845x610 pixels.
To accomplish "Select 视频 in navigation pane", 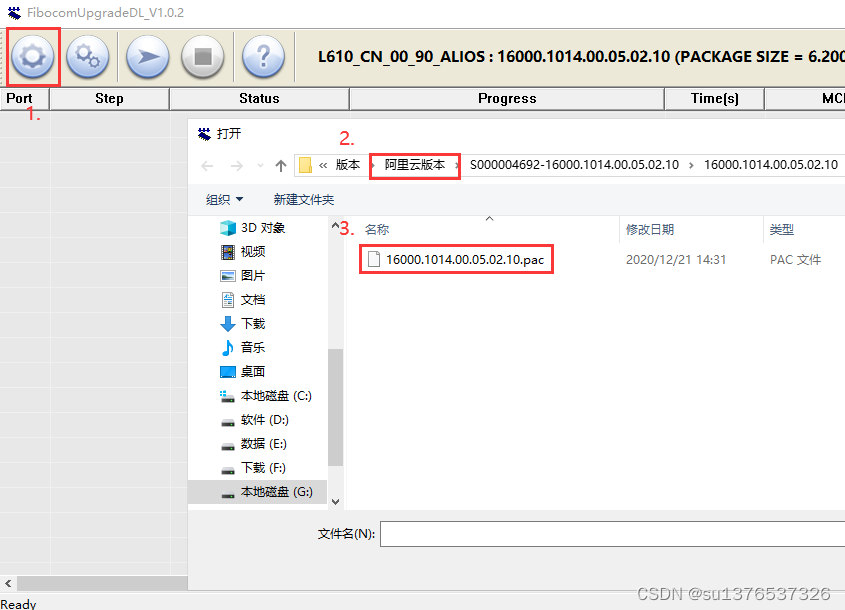I will 243,252.
